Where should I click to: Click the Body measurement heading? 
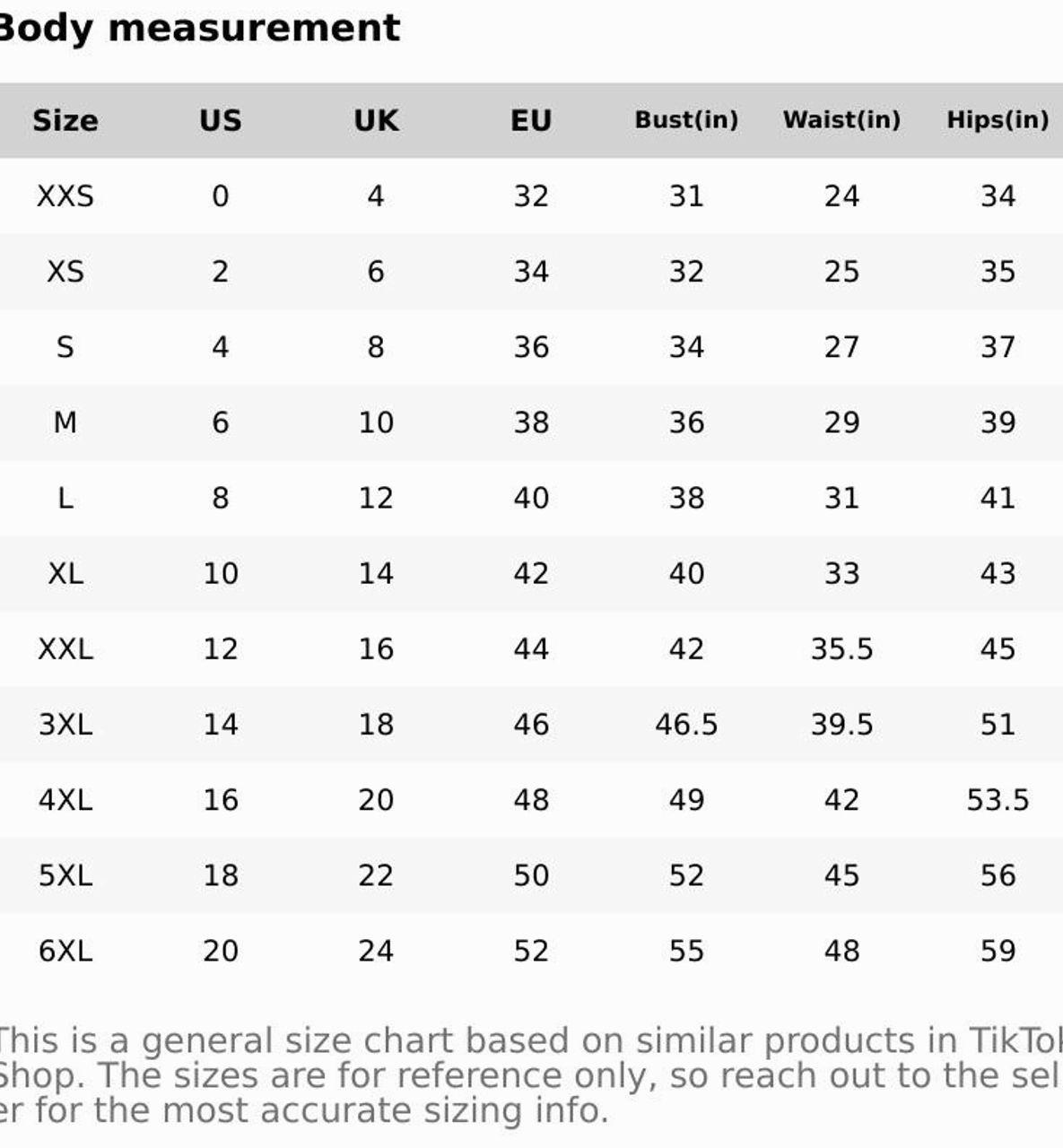[199, 28]
